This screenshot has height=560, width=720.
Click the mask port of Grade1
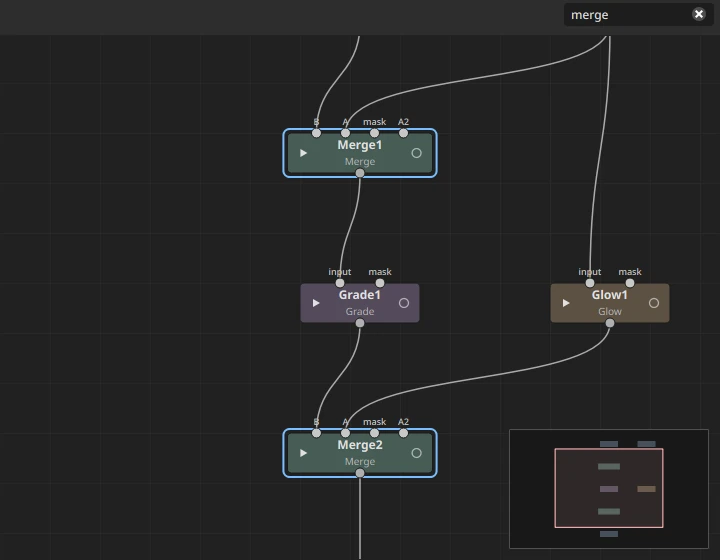pos(380,283)
